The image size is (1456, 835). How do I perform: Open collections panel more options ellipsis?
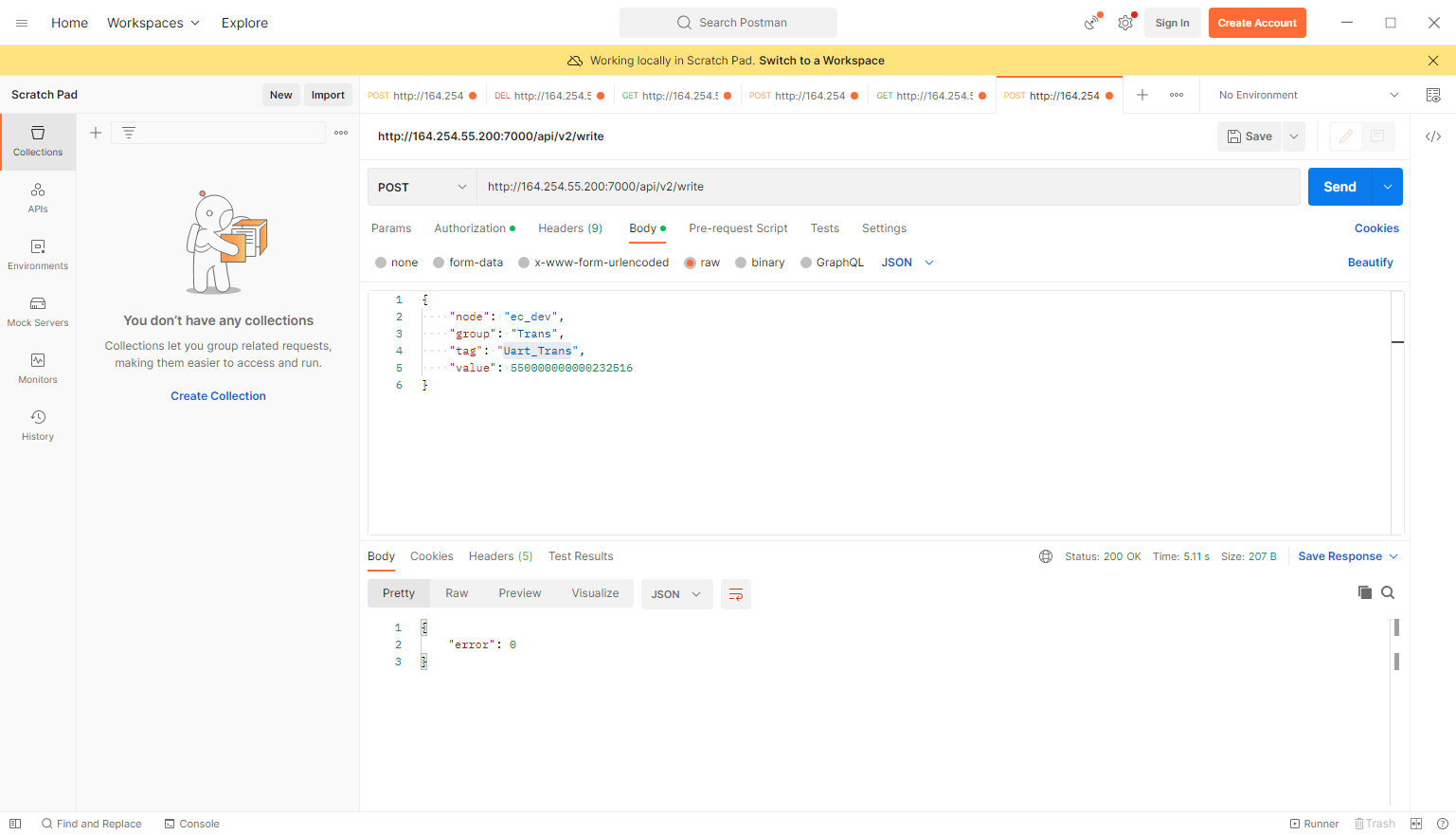coord(341,133)
